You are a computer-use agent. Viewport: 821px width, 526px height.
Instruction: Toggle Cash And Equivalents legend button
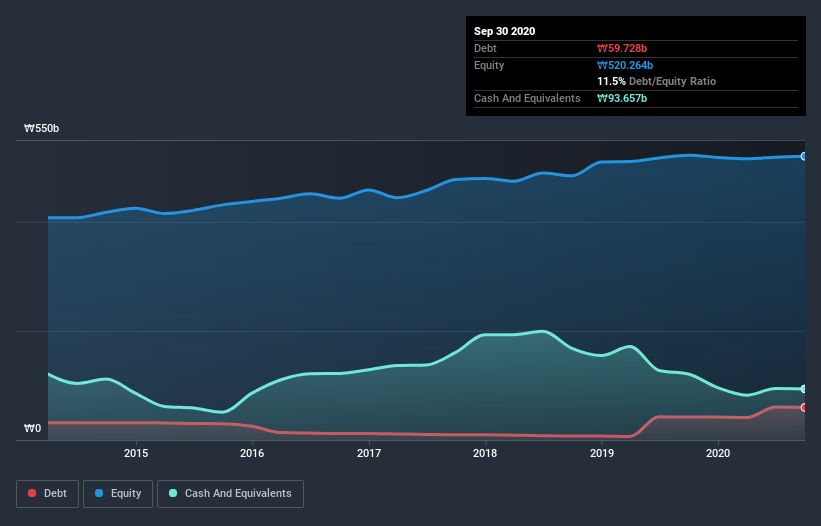pos(230,494)
